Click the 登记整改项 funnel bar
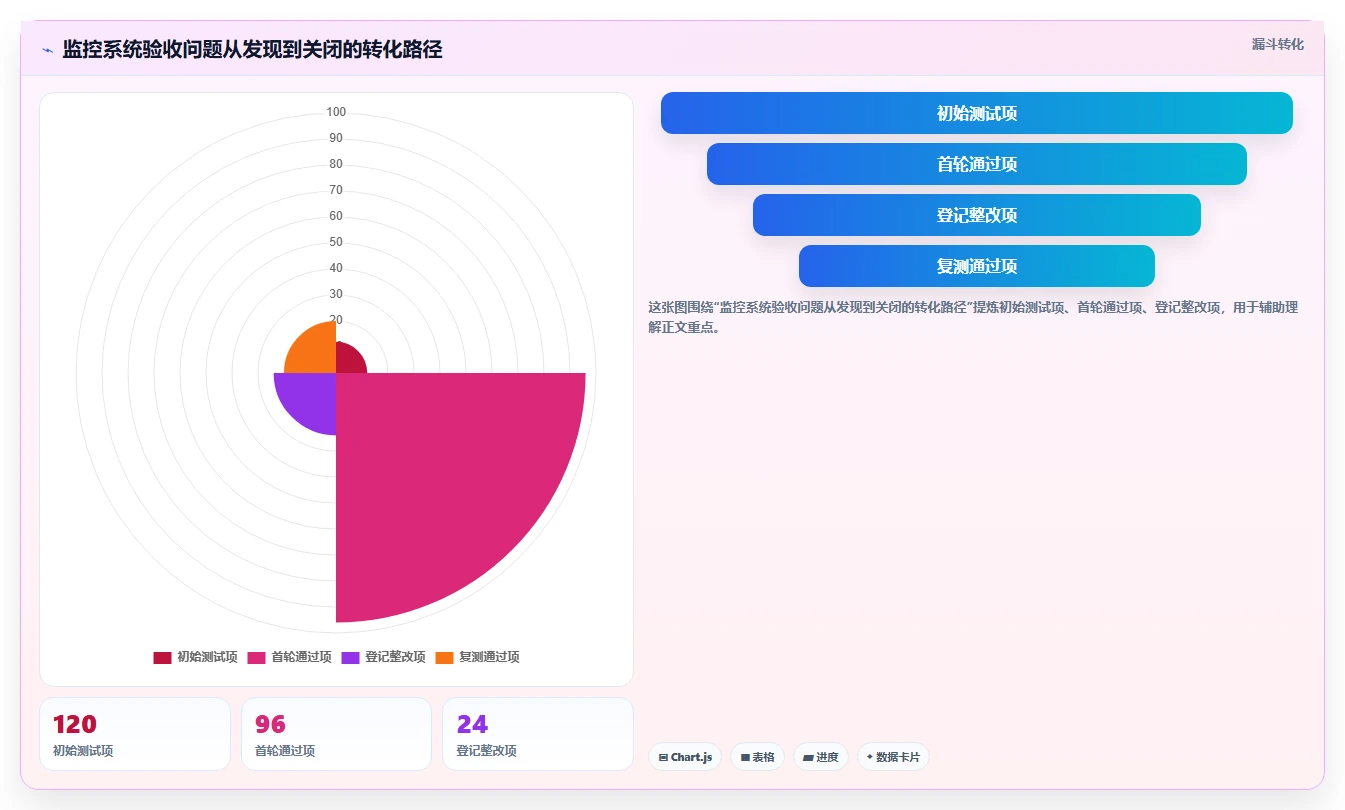 click(x=976, y=215)
